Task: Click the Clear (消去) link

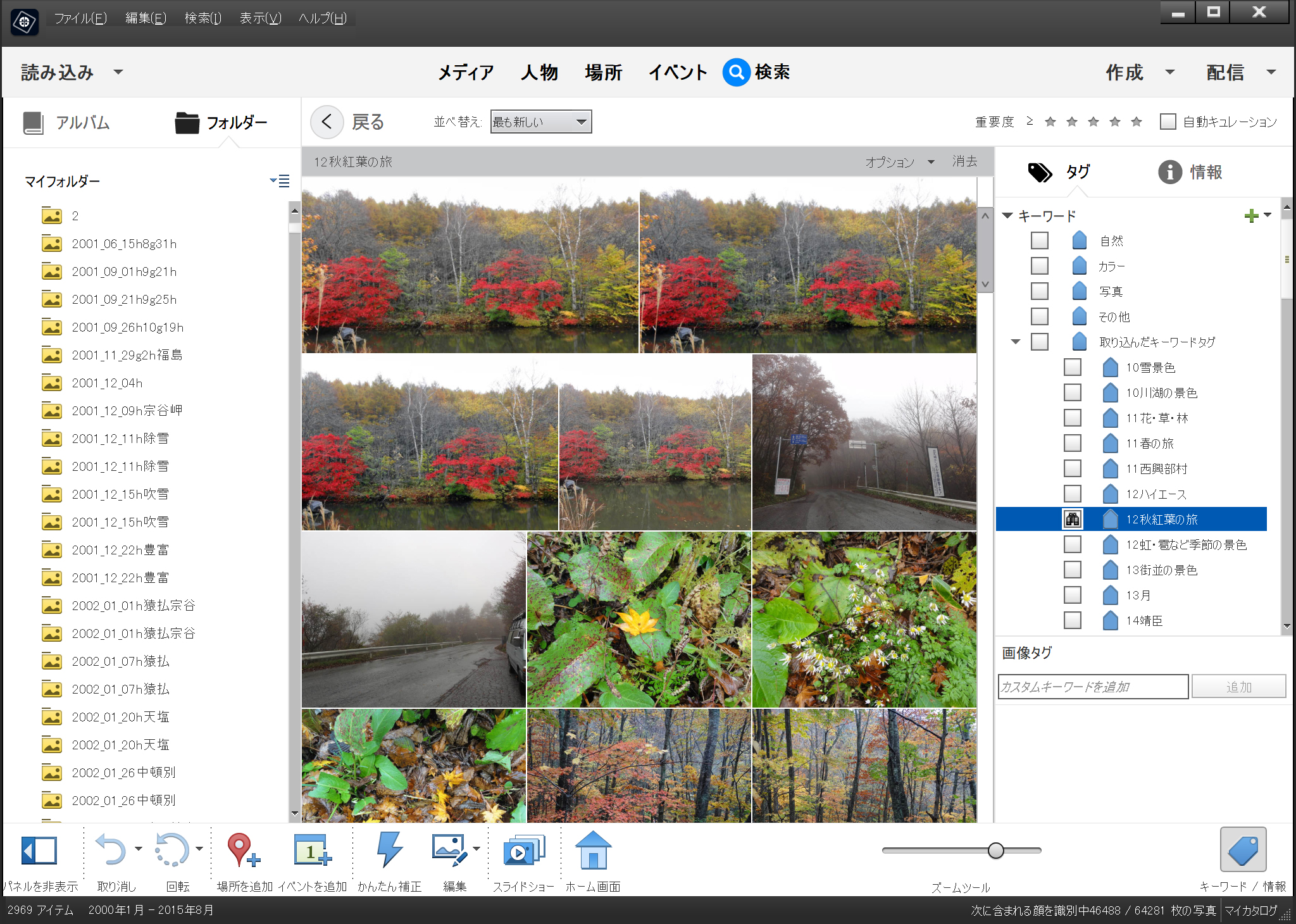Action: pyautogui.click(x=964, y=161)
